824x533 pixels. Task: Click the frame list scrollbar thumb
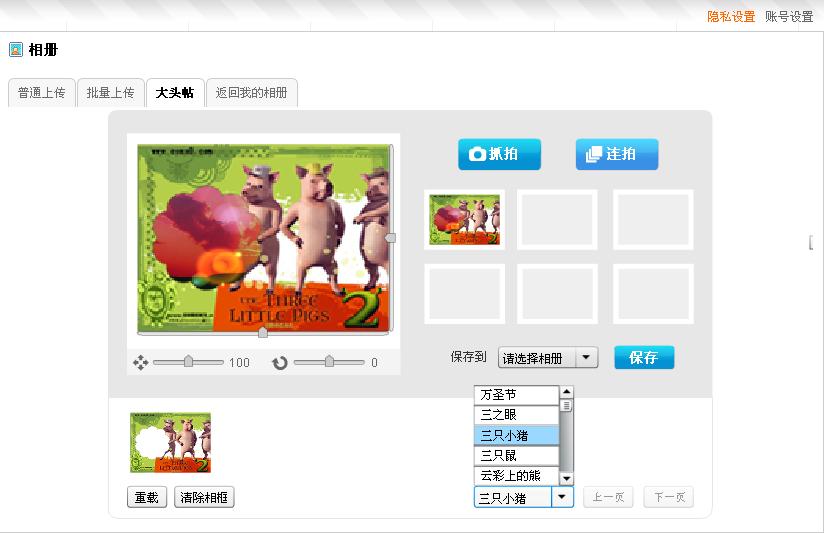pos(566,406)
